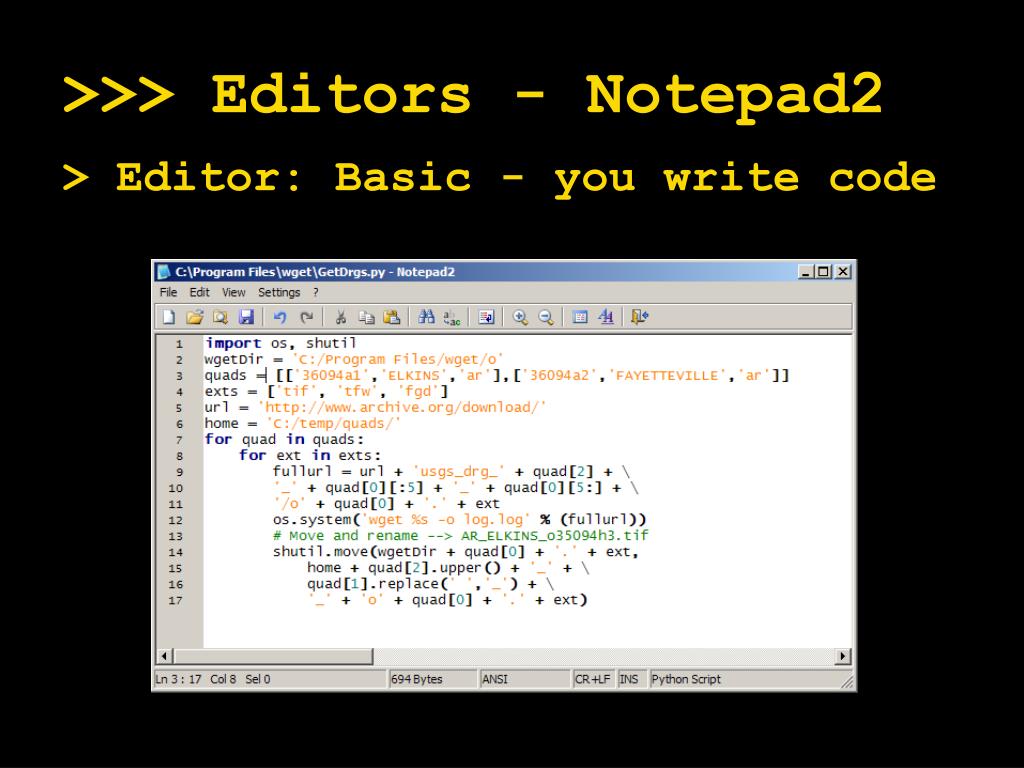
Task: Click the Notepad2 title bar app icon
Action: [164, 272]
